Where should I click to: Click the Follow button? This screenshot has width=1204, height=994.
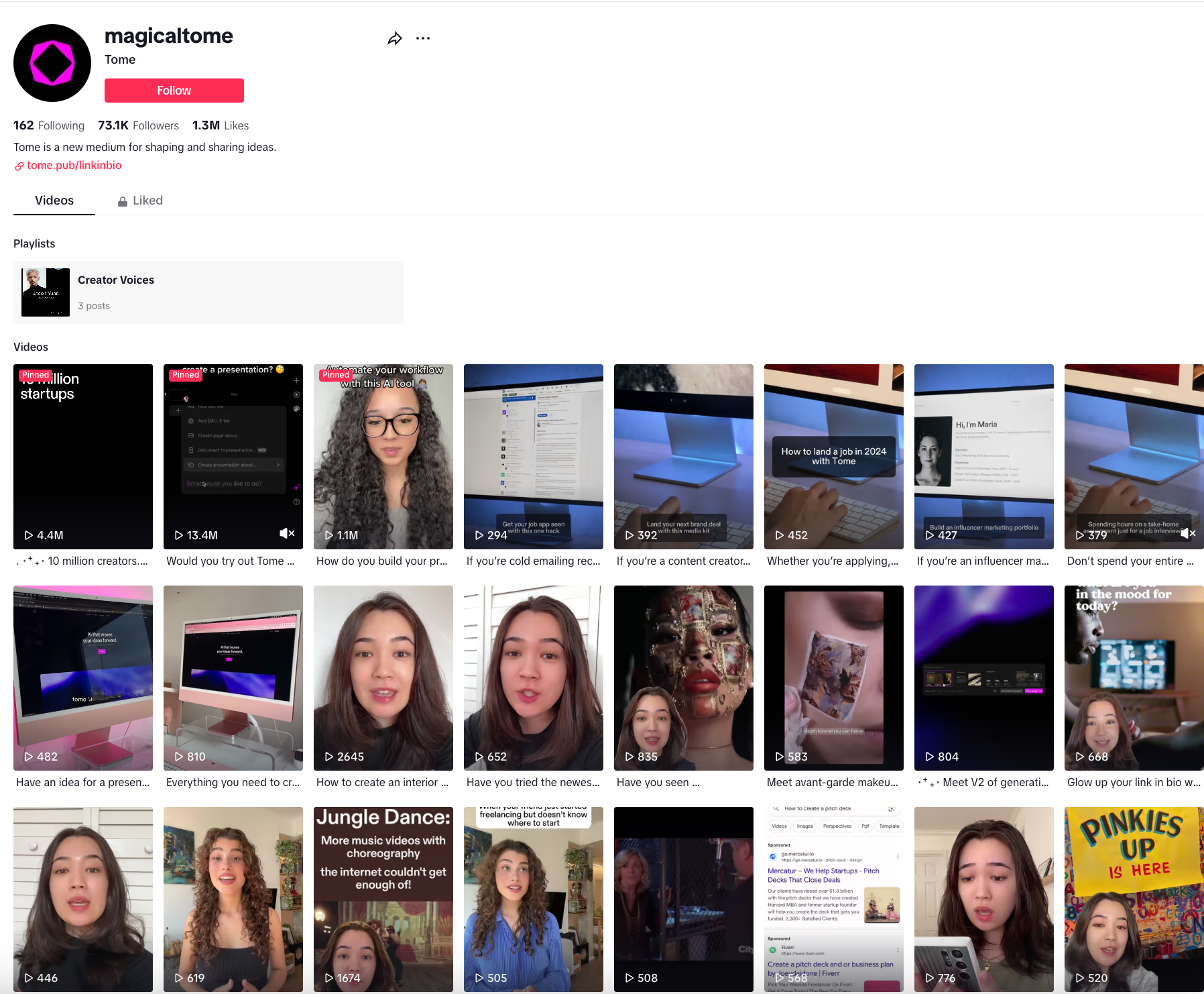point(174,91)
